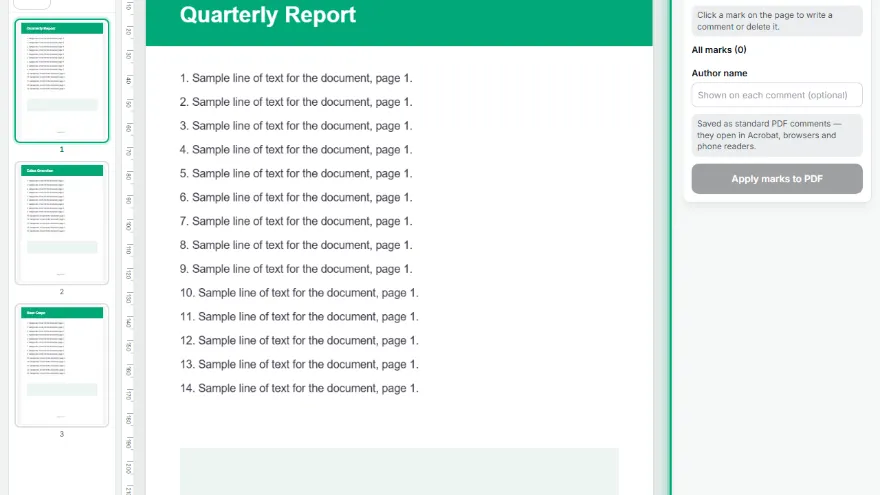Image resolution: width=880 pixels, height=495 pixels.
Task: Click the green divider beside the marks panel
Action: pos(670,248)
